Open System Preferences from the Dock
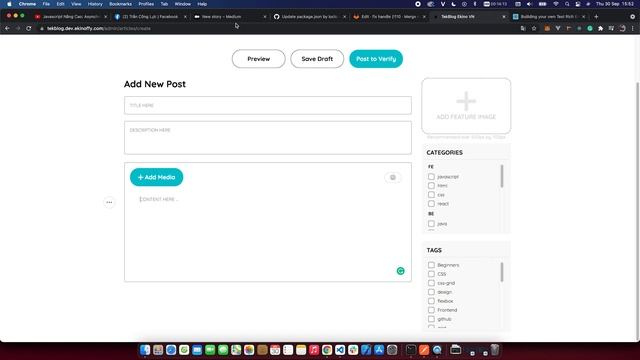 click(x=392, y=350)
